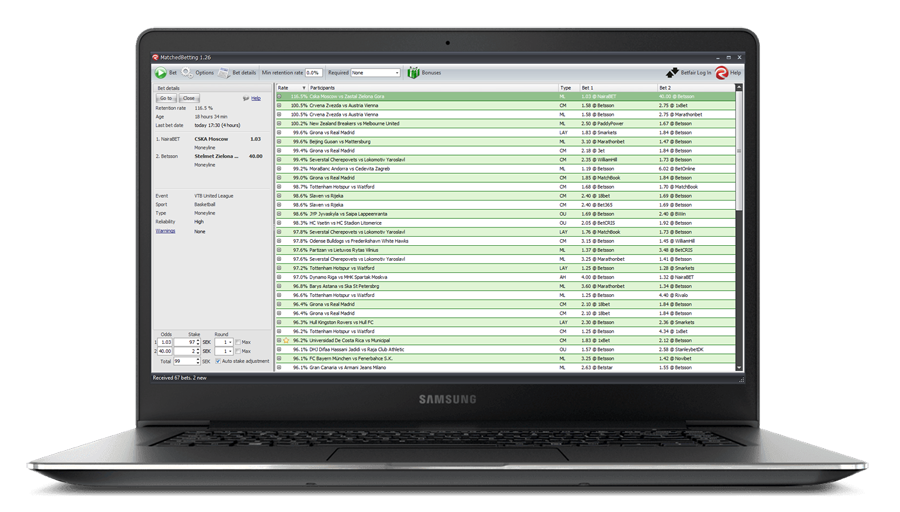Image resolution: width=900 pixels, height=512 pixels.
Task: Click row icon for MoraBanc Andorra vs Cedevita Zagreb
Action: pyautogui.click(x=280, y=169)
